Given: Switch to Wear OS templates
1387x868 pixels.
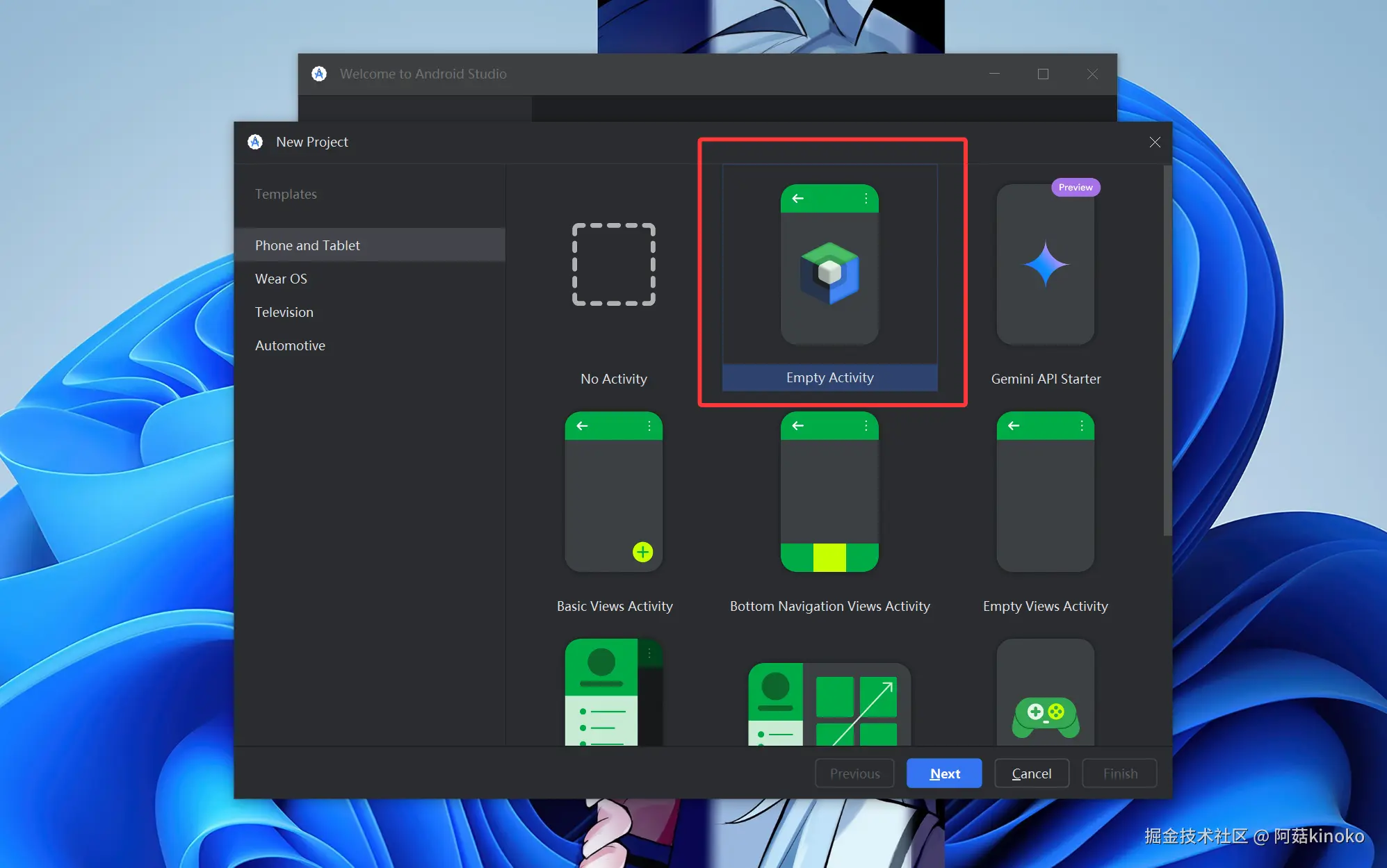Looking at the screenshot, I should [x=281, y=279].
